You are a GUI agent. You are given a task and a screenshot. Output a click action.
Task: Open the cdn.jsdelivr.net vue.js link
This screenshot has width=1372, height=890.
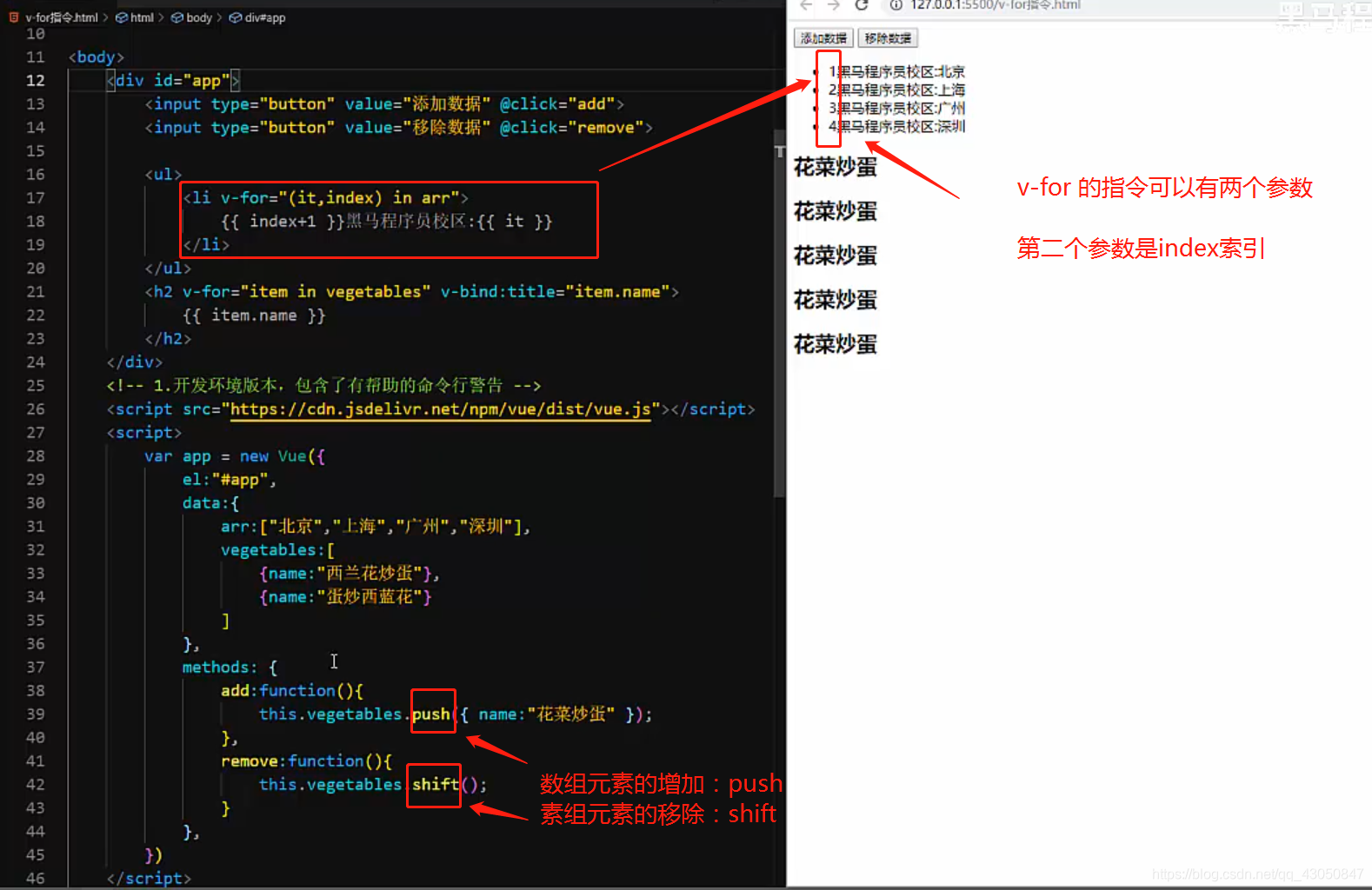point(440,408)
